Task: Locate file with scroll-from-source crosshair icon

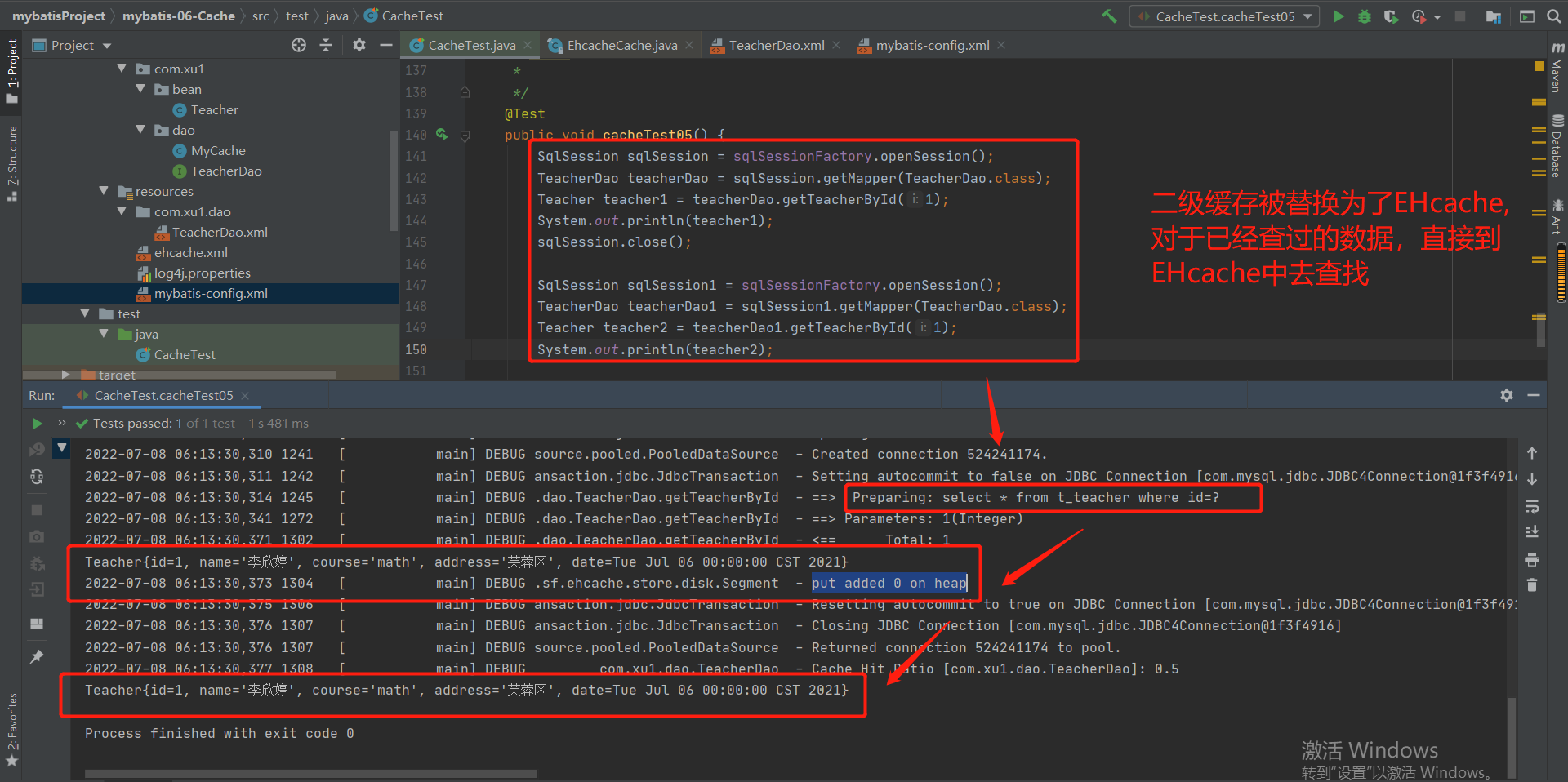Action: (x=299, y=45)
